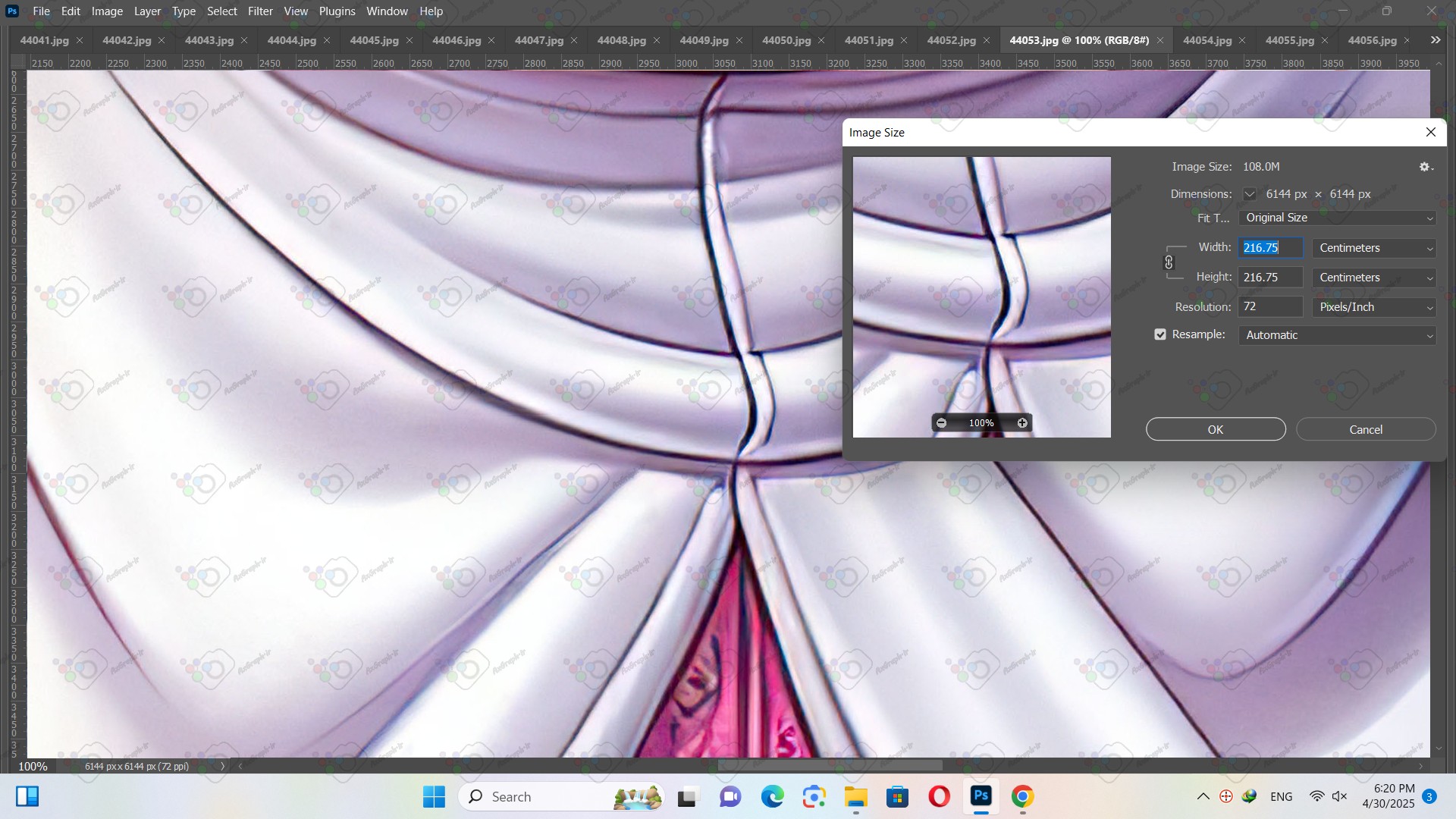
Task: Click the horizontal scrollbar thumb under the canvas
Action: (830, 766)
